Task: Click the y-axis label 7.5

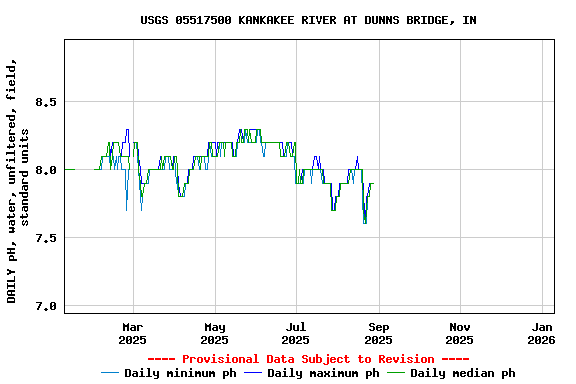Action: point(46,238)
